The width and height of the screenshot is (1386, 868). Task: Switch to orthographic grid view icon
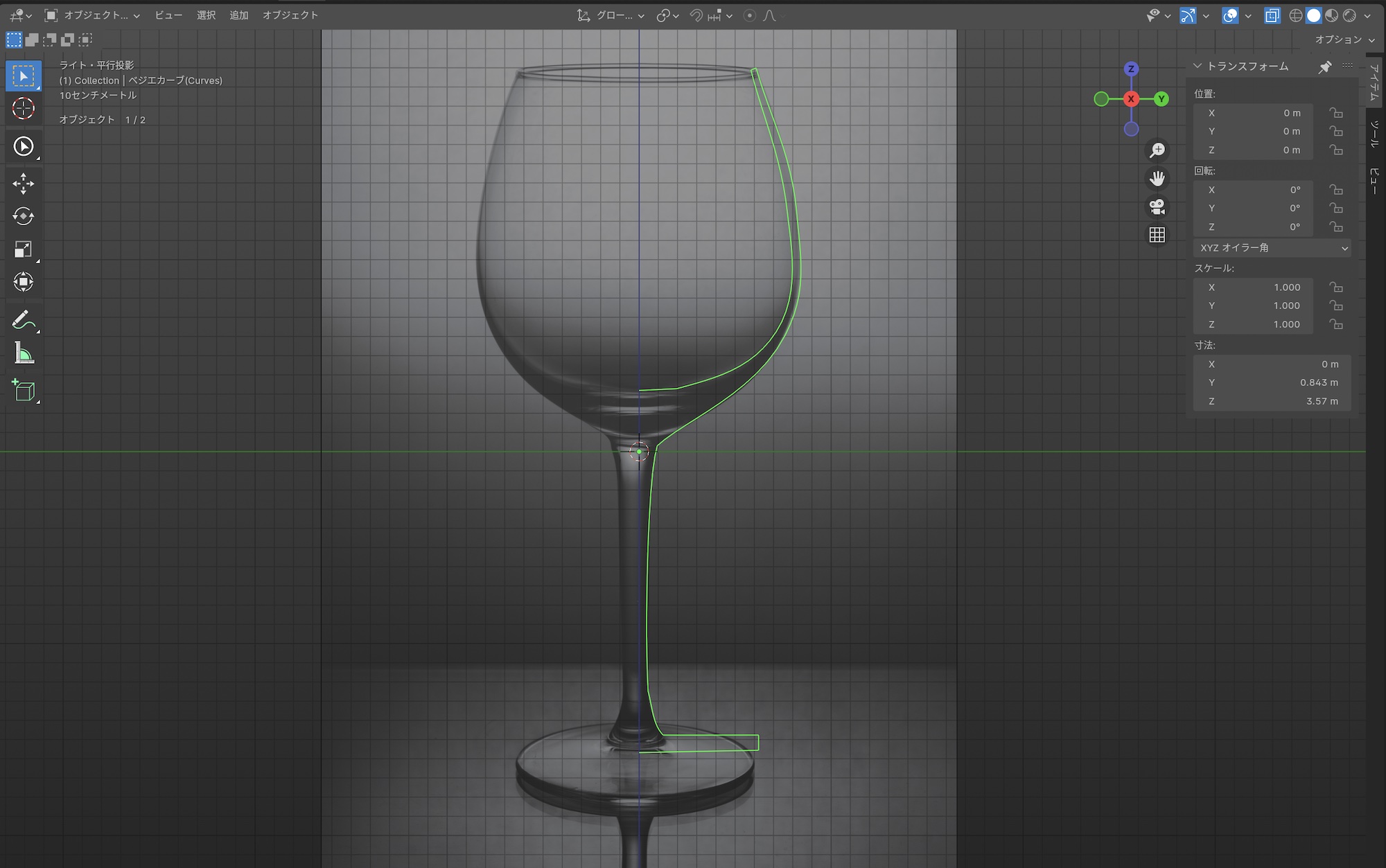click(1157, 235)
